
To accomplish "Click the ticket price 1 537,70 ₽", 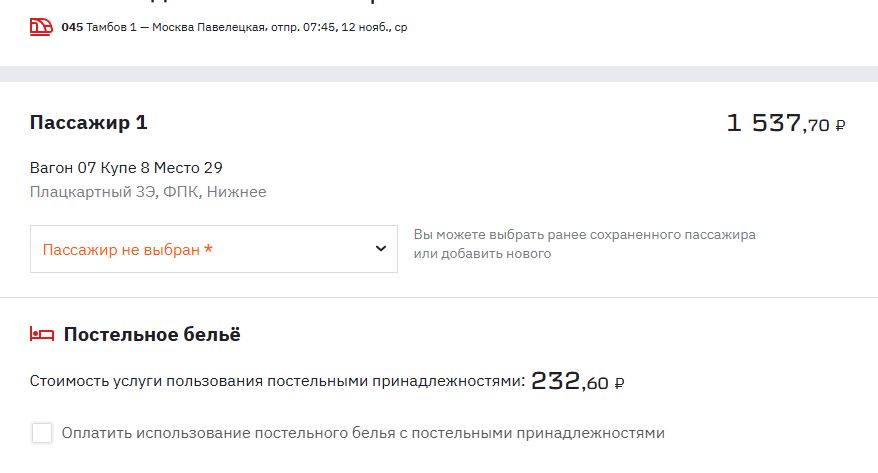I will click(786, 124).
